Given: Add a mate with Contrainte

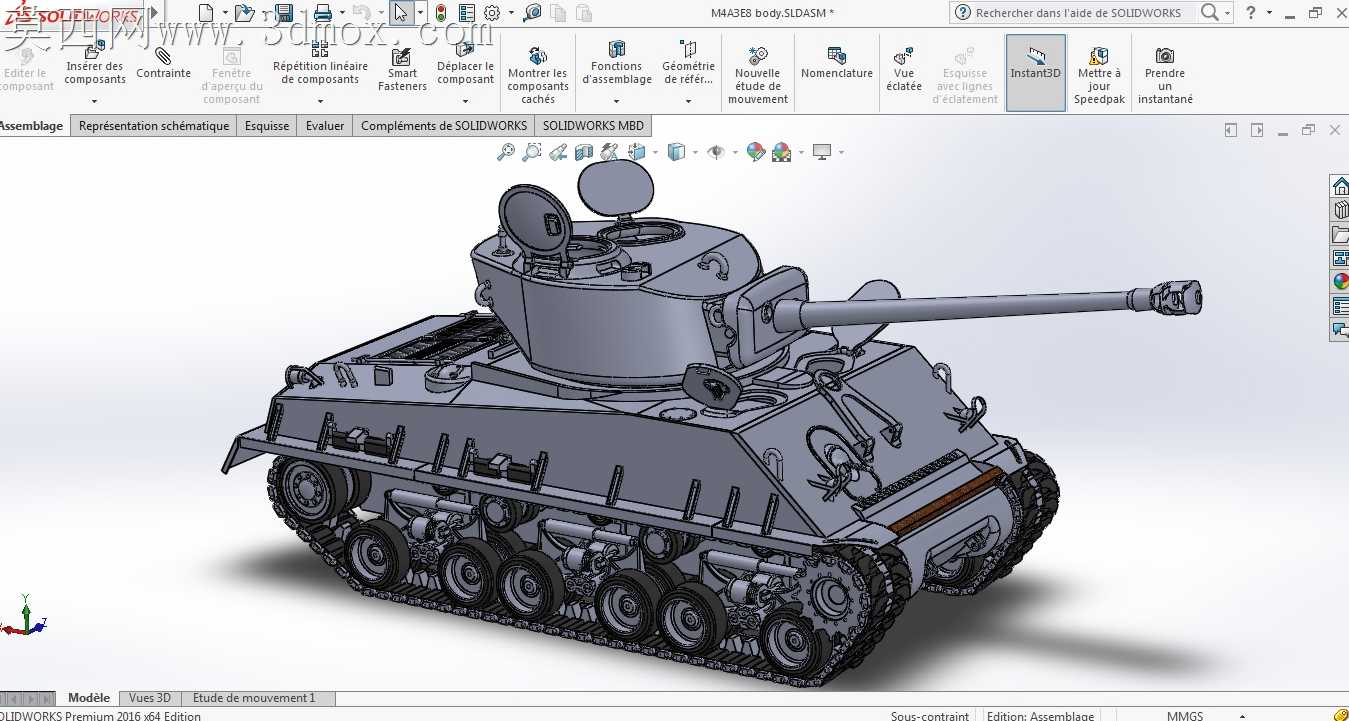Looking at the screenshot, I should tap(163, 62).
